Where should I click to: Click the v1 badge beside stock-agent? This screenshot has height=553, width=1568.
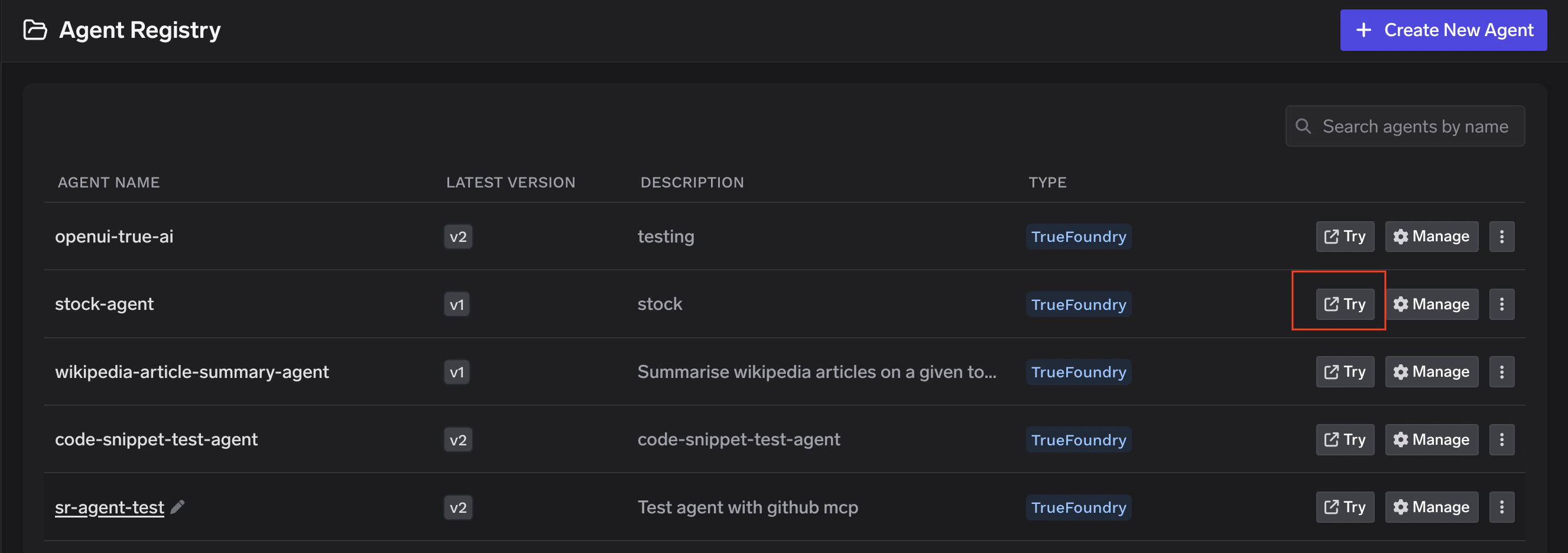456,304
